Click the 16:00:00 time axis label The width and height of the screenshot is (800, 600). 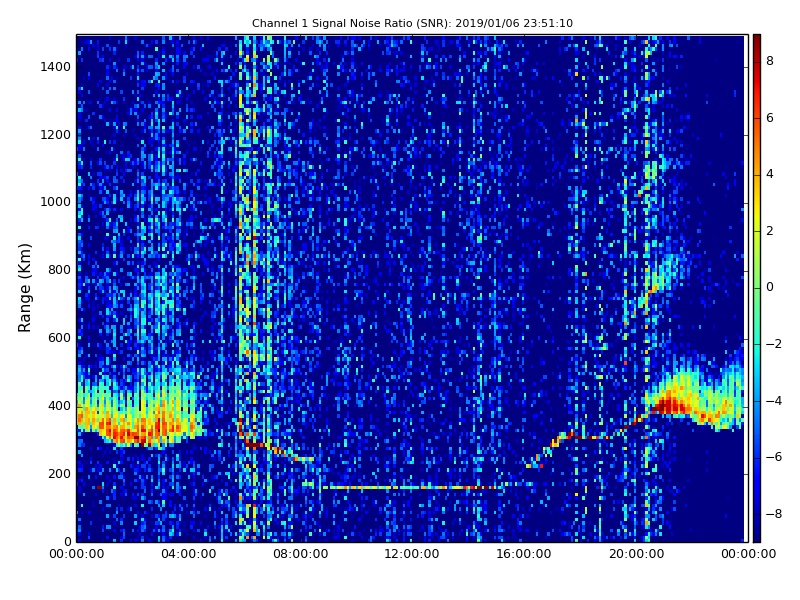coord(523,554)
